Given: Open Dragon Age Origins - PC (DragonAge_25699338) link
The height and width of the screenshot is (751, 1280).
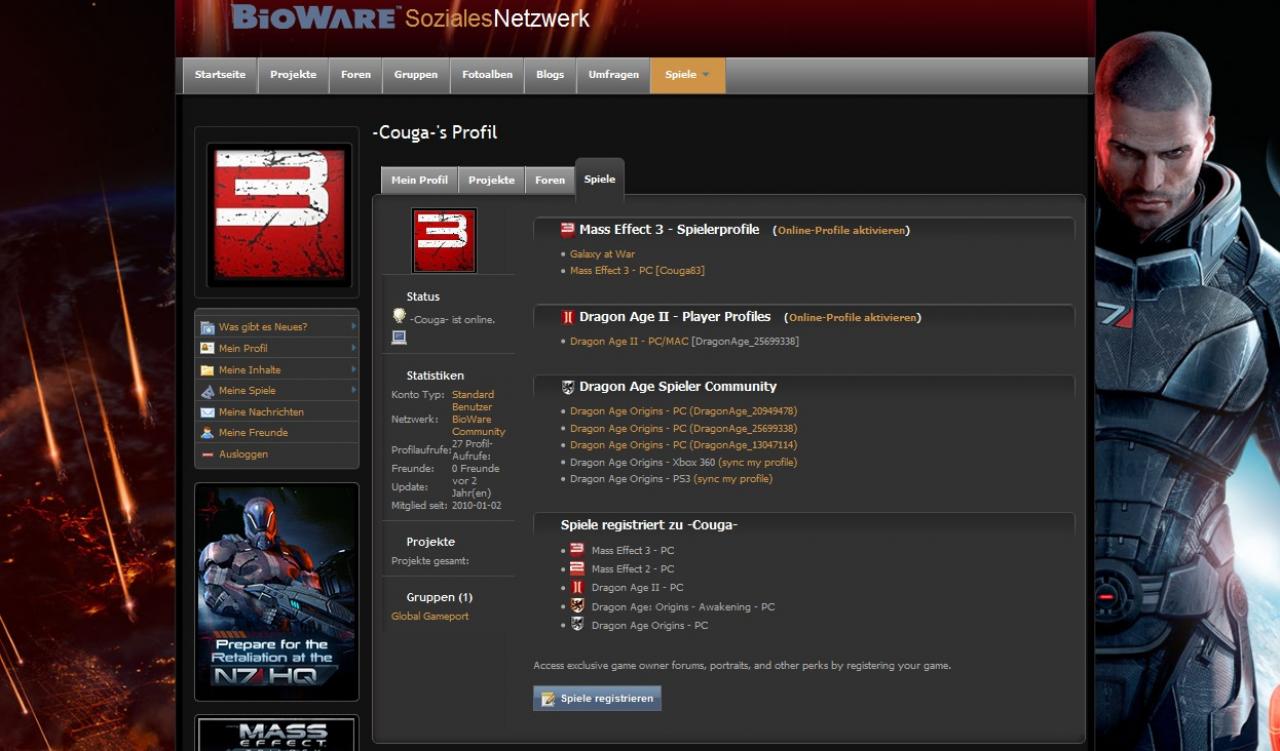Looking at the screenshot, I should 684,428.
